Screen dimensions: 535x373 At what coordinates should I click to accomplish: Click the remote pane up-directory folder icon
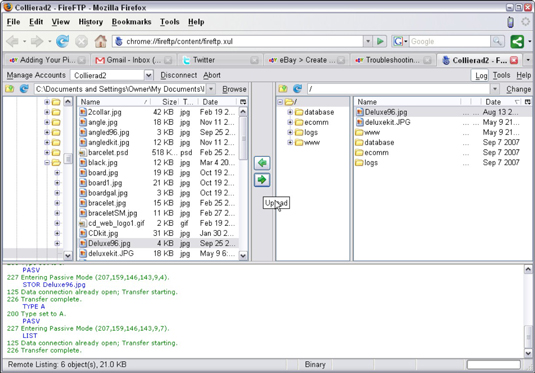coord(283,89)
